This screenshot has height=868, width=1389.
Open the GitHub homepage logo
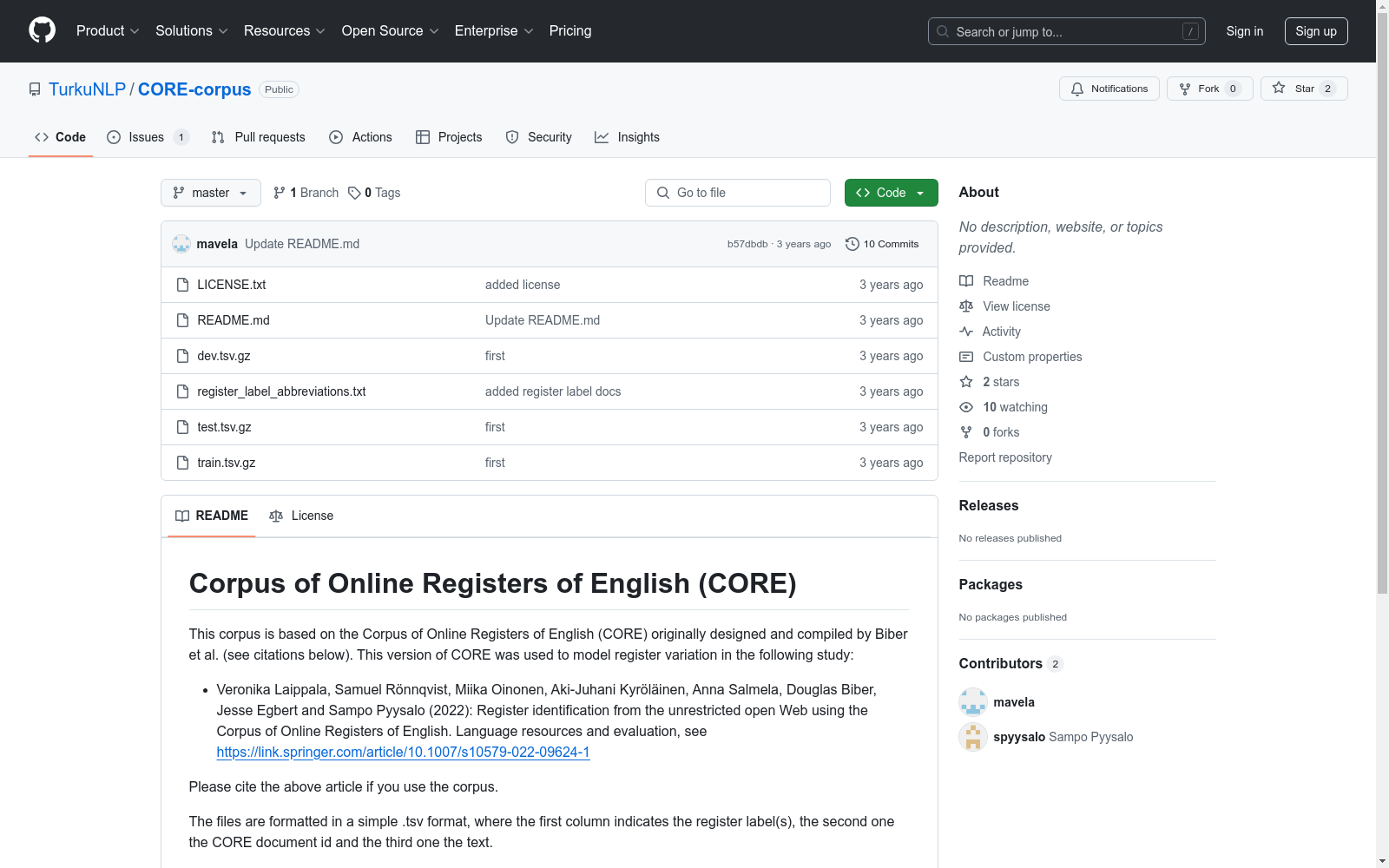coord(42,30)
